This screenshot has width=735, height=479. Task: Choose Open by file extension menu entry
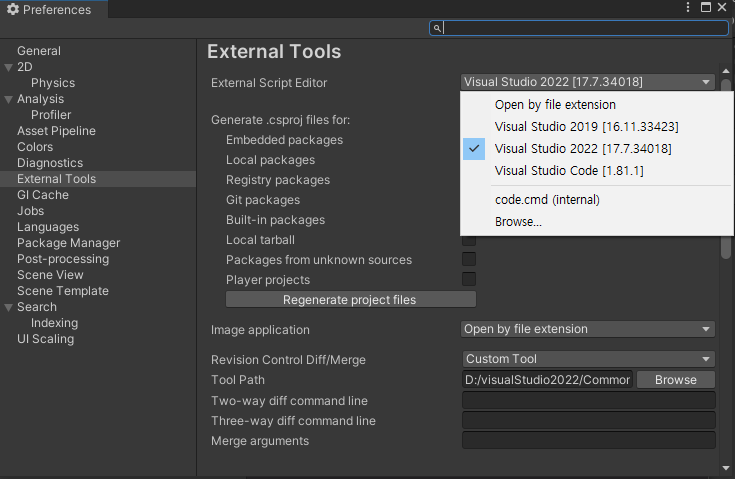pos(555,105)
